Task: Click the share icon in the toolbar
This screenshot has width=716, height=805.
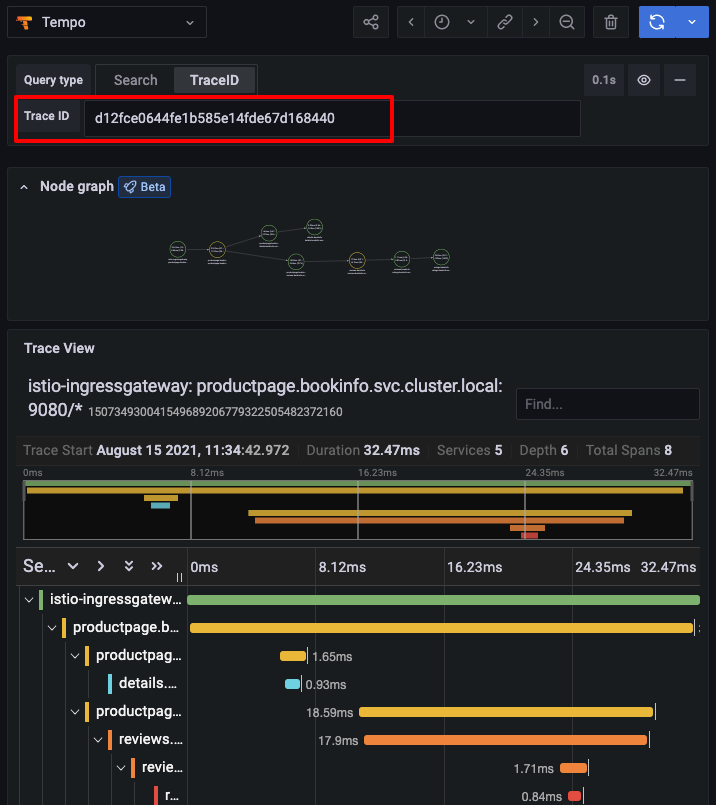Action: [371, 22]
